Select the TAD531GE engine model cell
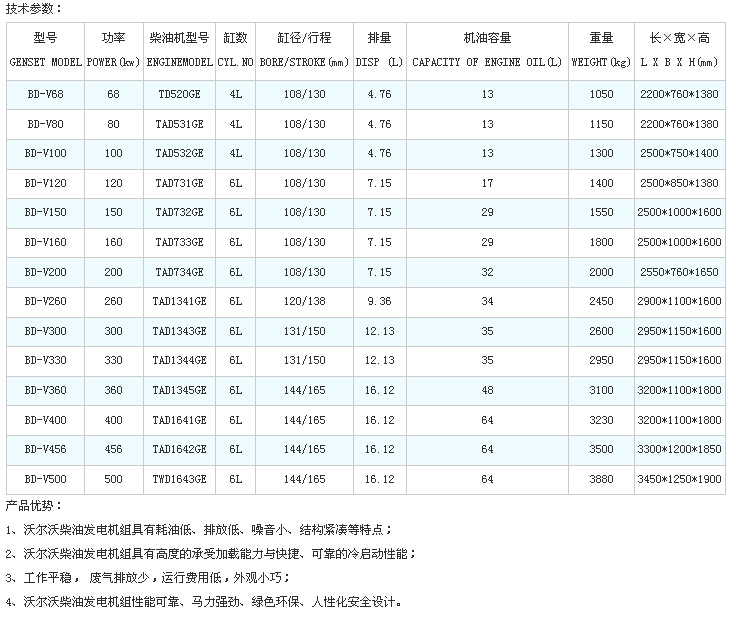This screenshot has height=618, width=738. pos(179,124)
